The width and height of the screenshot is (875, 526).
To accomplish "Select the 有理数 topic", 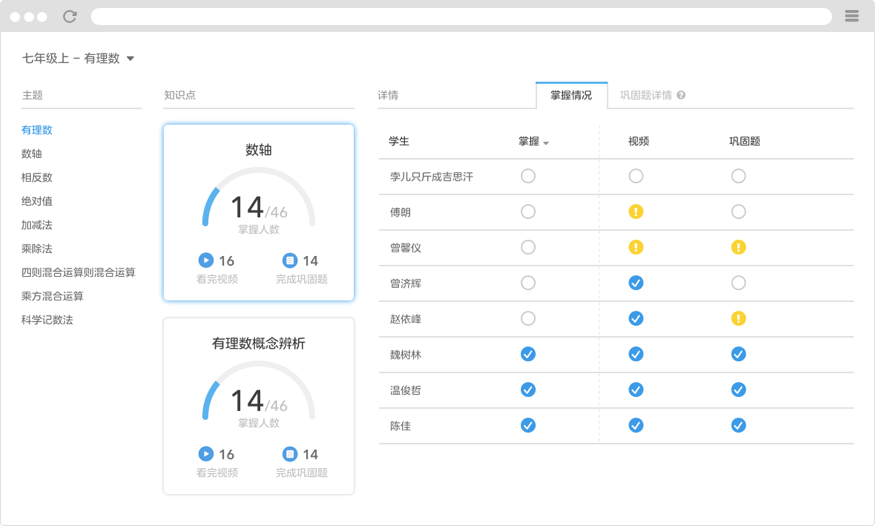I will 37,130.
